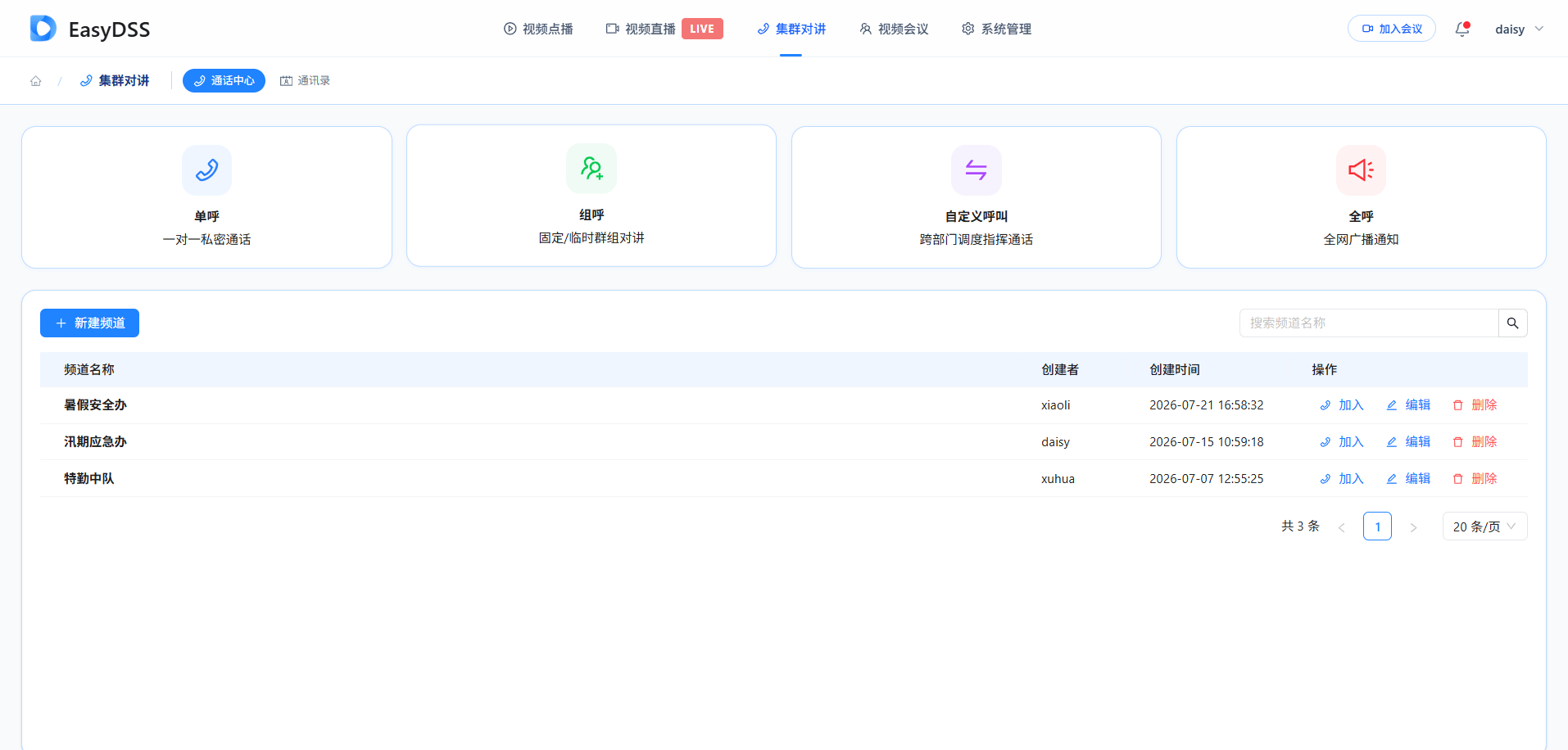Focus the 搜索频道名称 search field

(1369, 323)
